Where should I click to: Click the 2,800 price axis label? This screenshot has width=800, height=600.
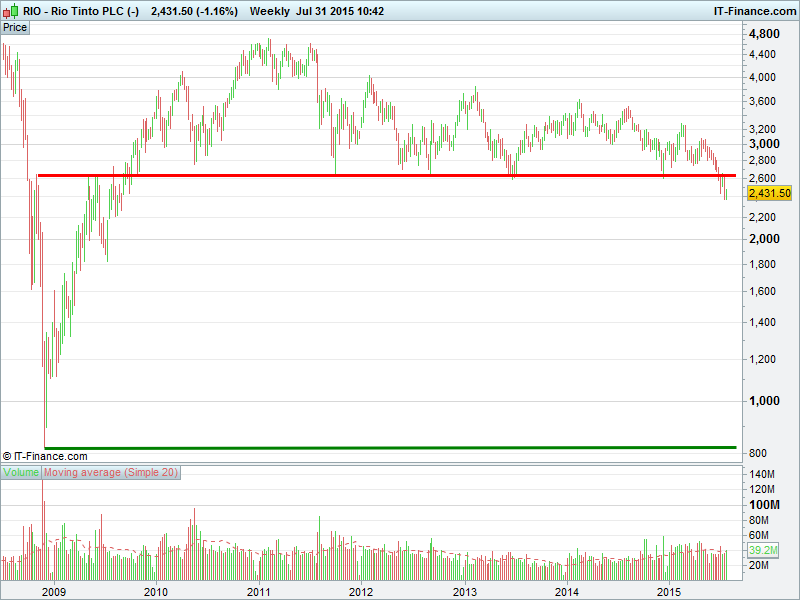(x=762, y=160)
